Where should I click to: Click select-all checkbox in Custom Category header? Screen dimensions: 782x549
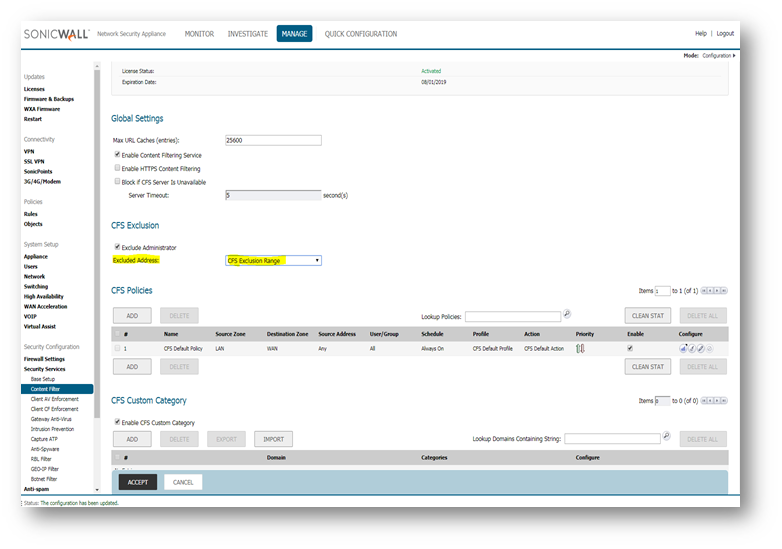point(117,457)
